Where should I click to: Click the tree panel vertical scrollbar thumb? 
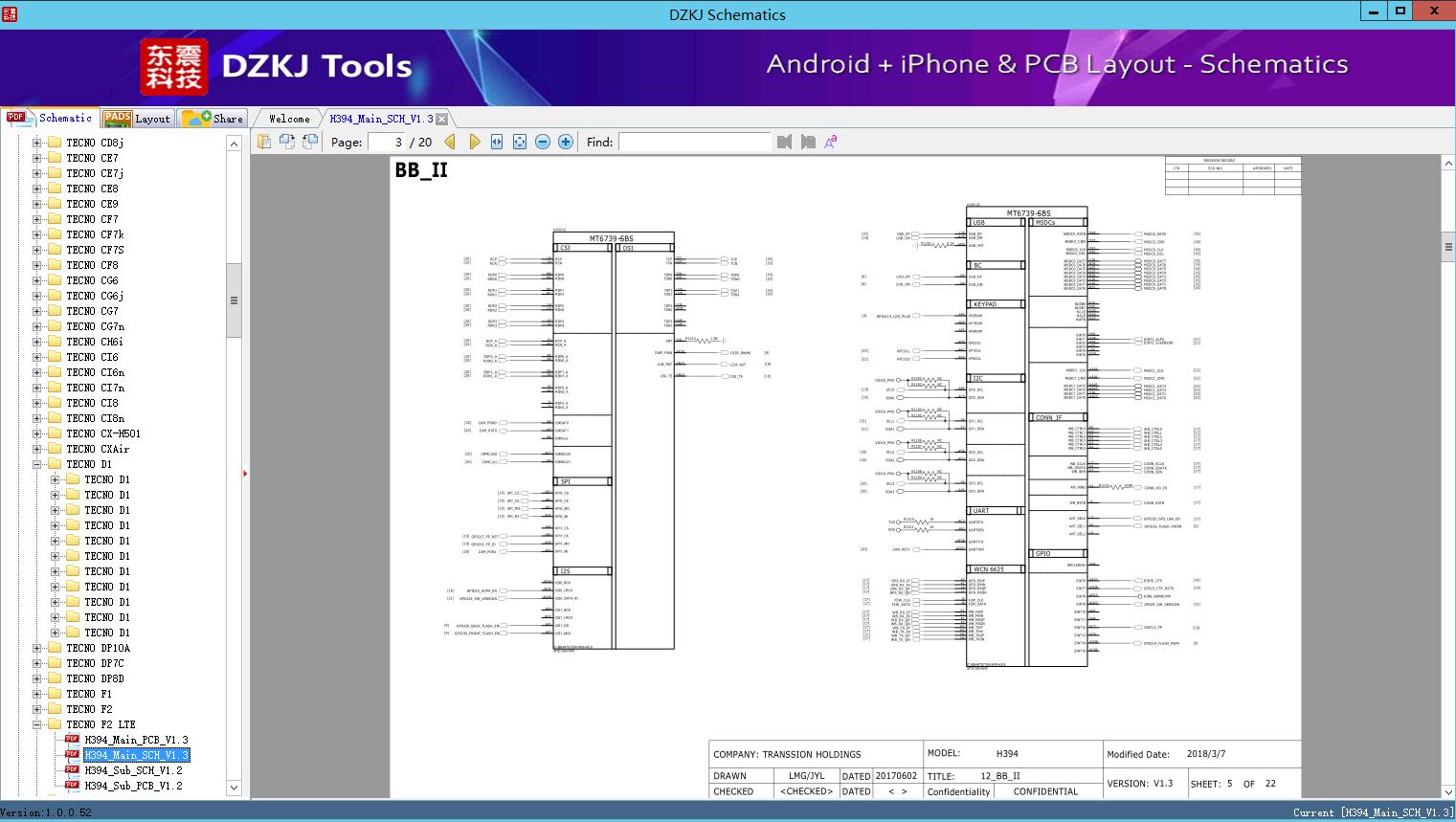(234, 300)
